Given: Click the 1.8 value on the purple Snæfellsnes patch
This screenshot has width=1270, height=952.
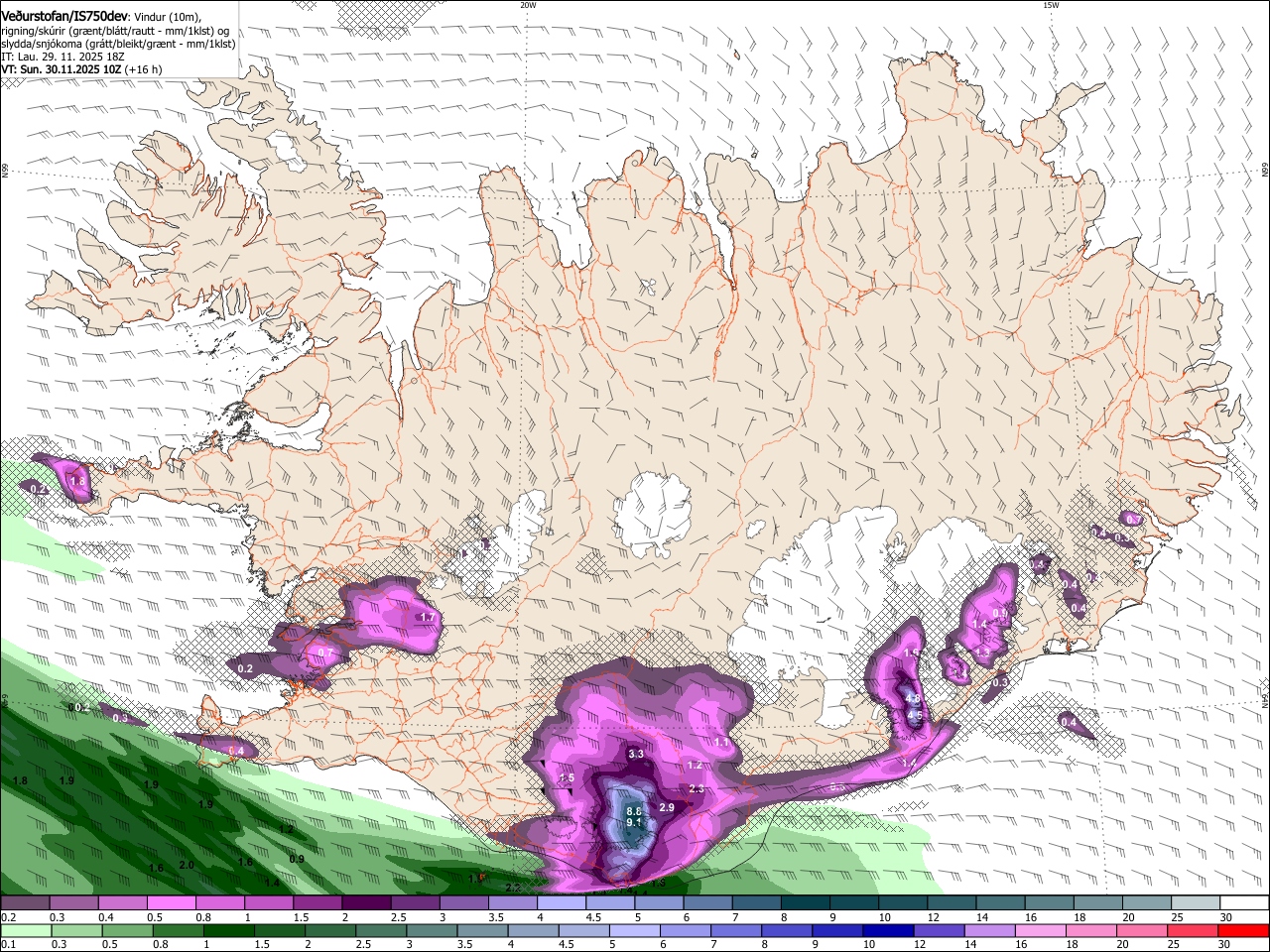Looking at the screenshot, I should coord(78,481).
